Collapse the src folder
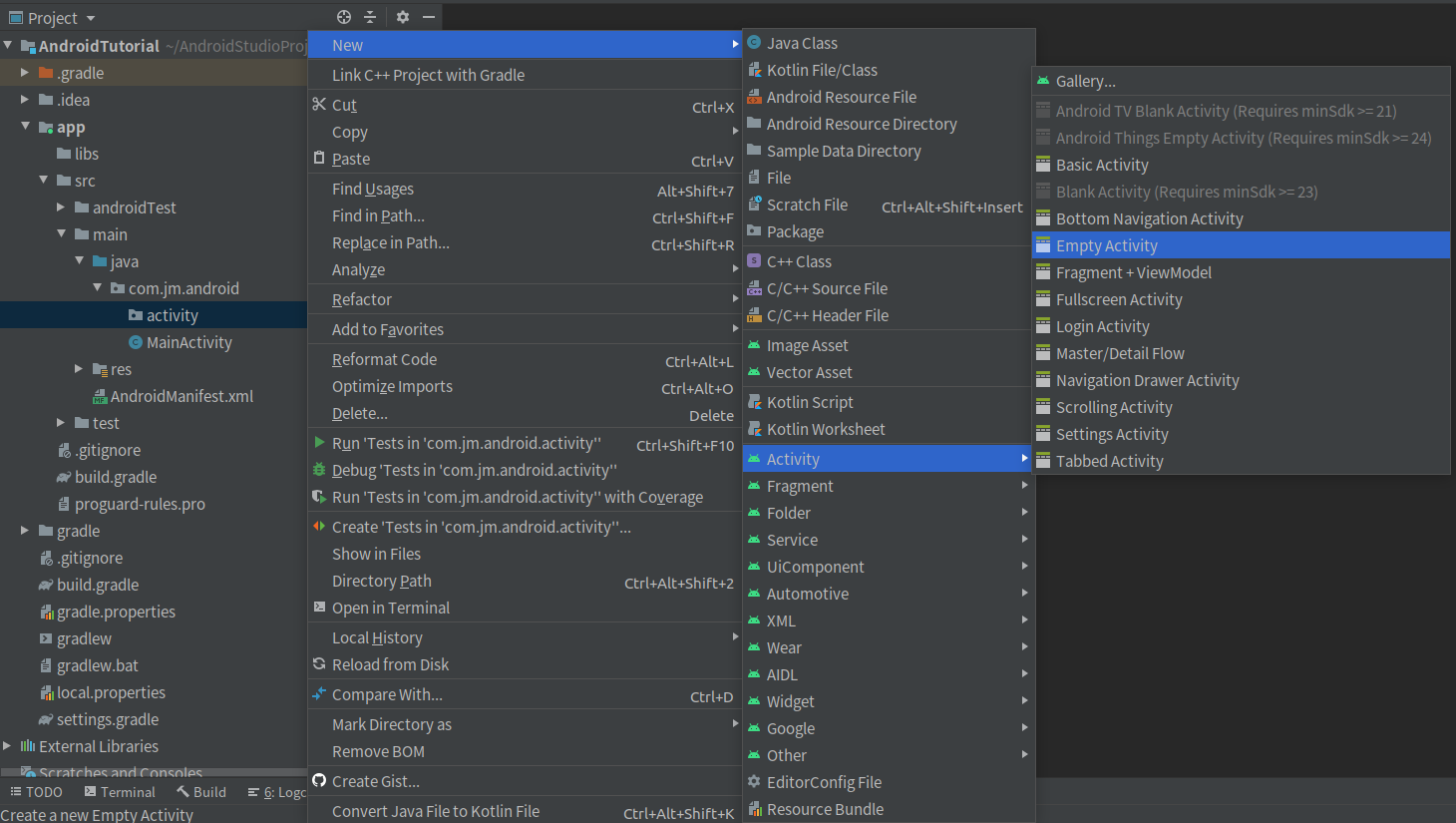 pyautogui.click(x=43, y=180)
